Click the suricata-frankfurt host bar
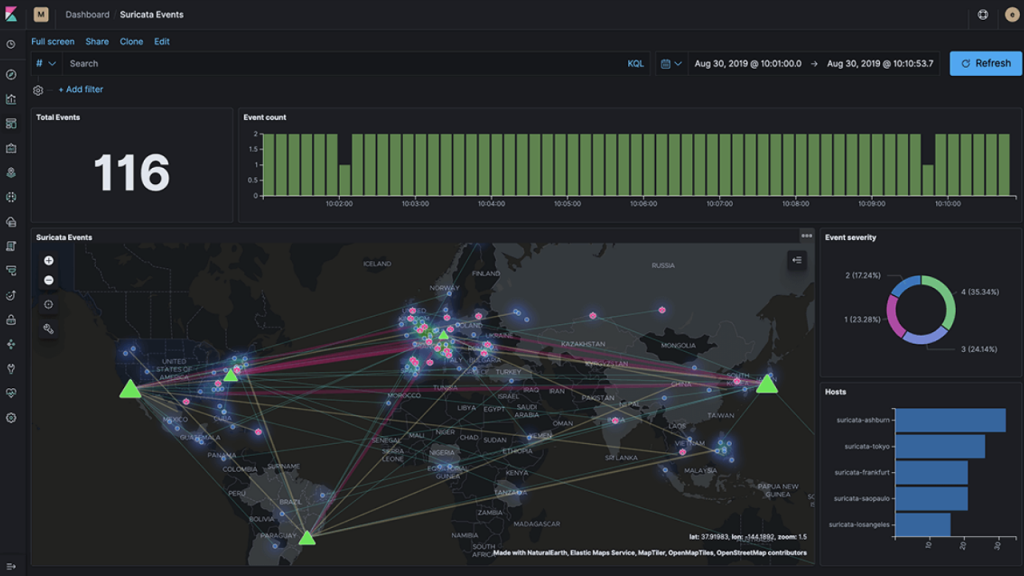The height and width of the screenshot is (576, 1024). coord(931,472)
